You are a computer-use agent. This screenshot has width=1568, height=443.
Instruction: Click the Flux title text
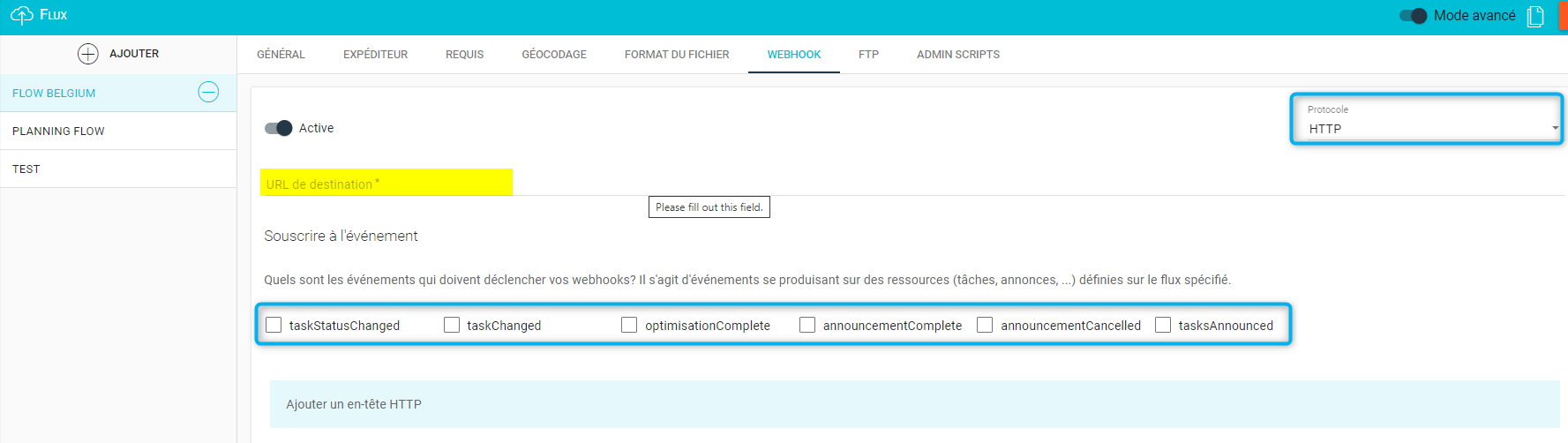(x=54, y=15)
